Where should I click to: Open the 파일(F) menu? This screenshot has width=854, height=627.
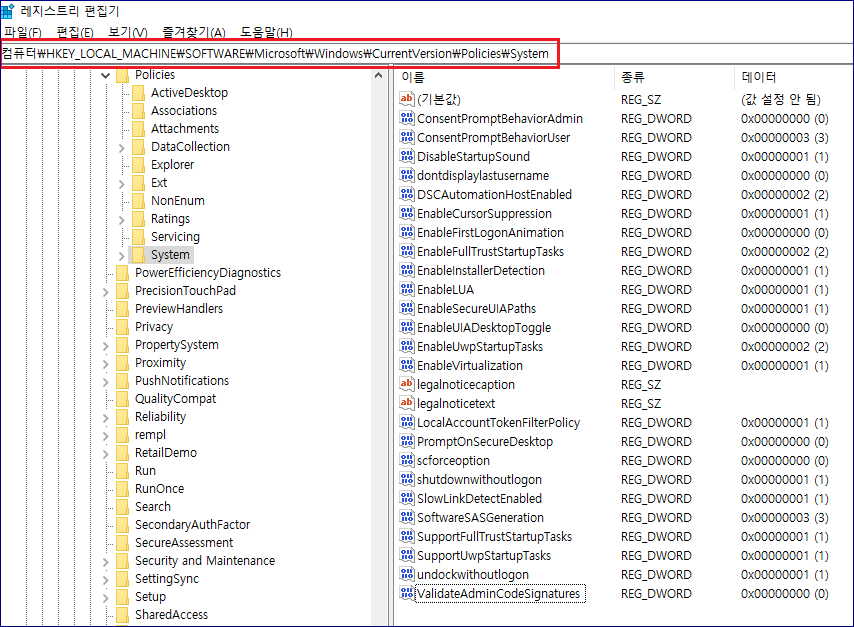23,32
